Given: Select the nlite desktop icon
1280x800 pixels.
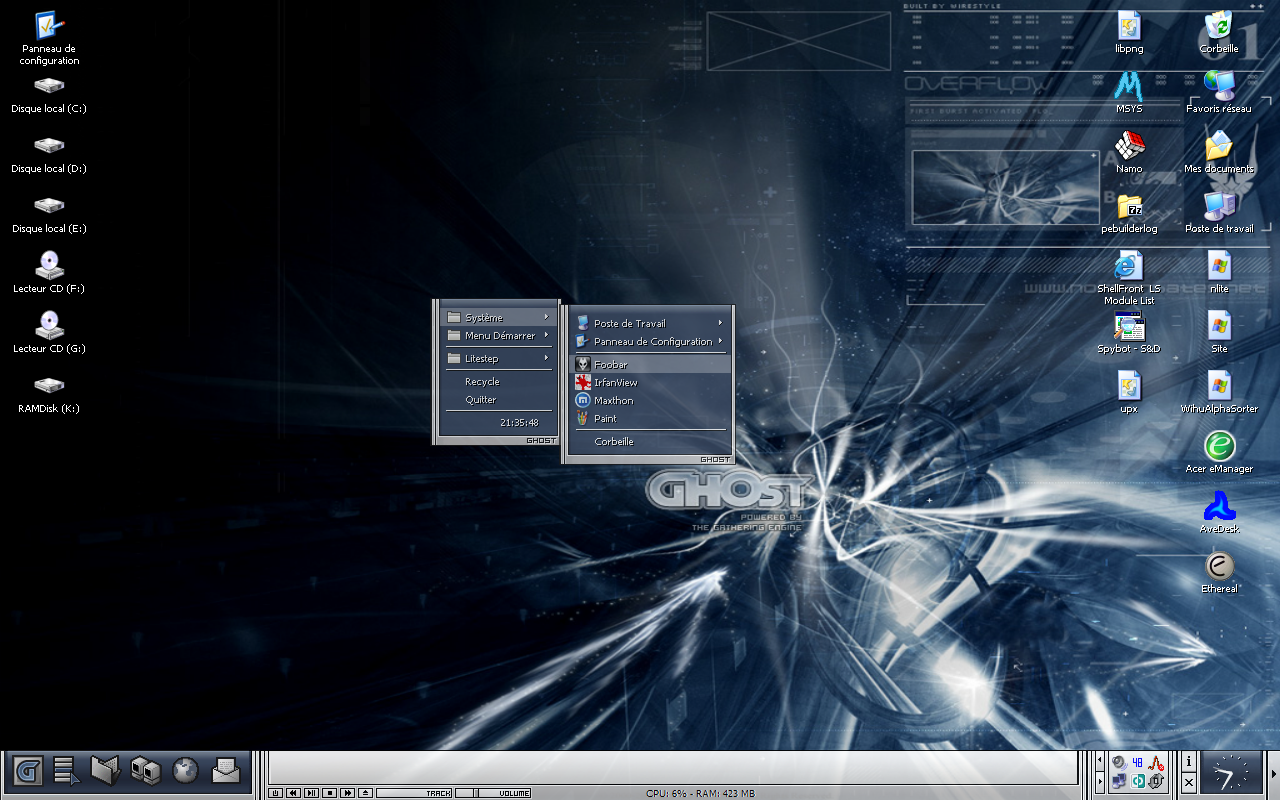Looking at the screenshot, I should tap(1219, 272).
